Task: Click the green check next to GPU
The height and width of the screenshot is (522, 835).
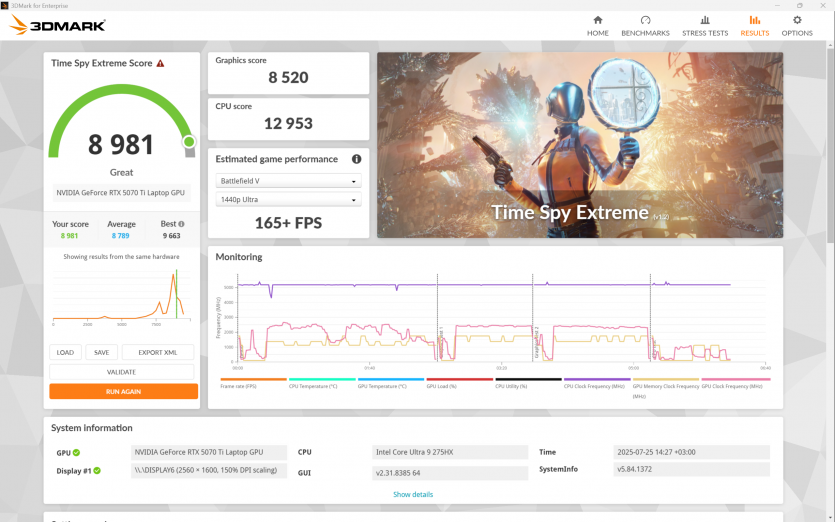Action: [76, 453]
